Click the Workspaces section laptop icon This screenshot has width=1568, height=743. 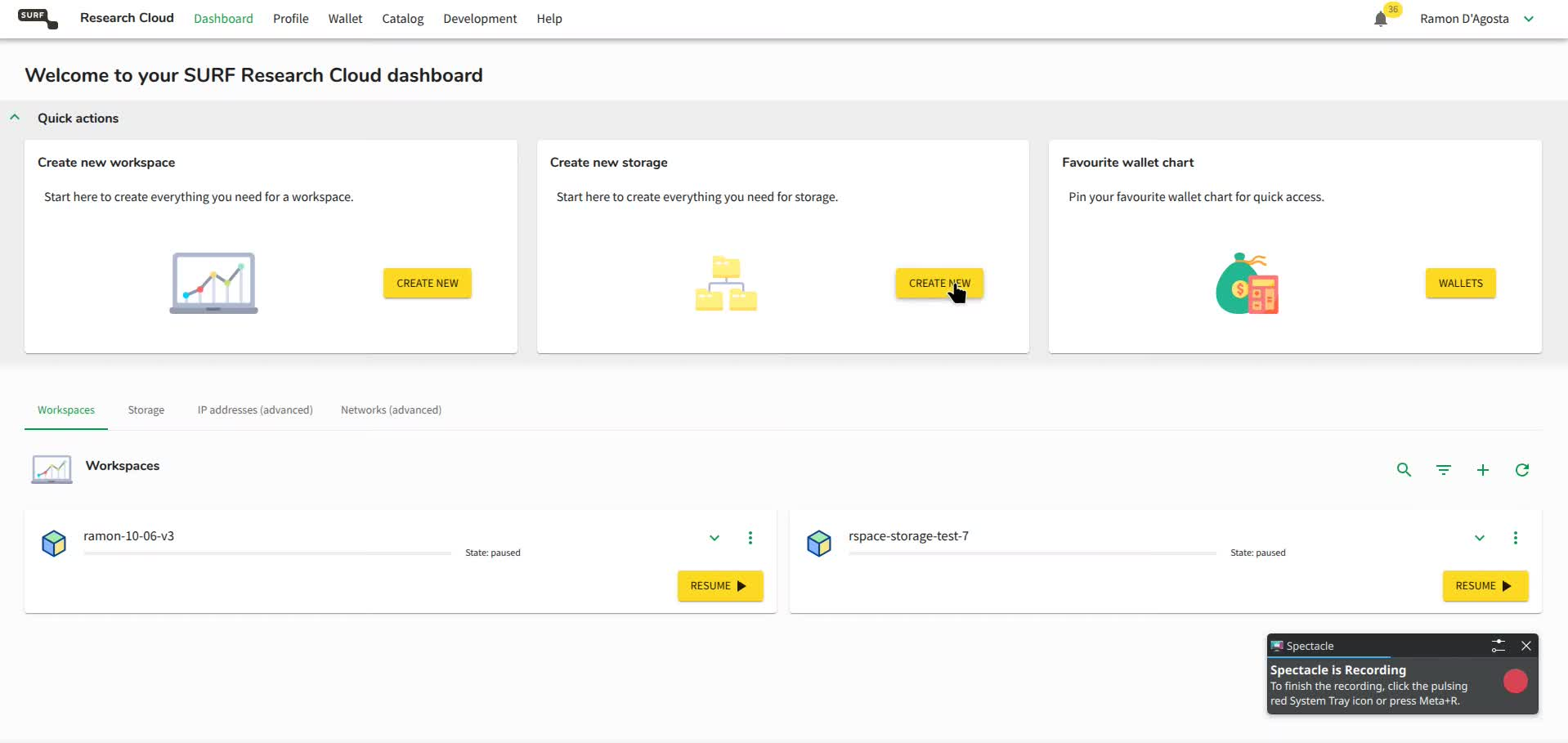[52, 469]
